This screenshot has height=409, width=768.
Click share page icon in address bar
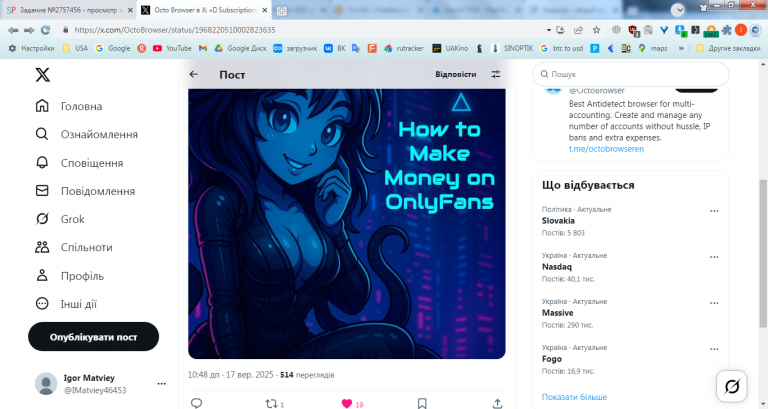tap(578, 30)
